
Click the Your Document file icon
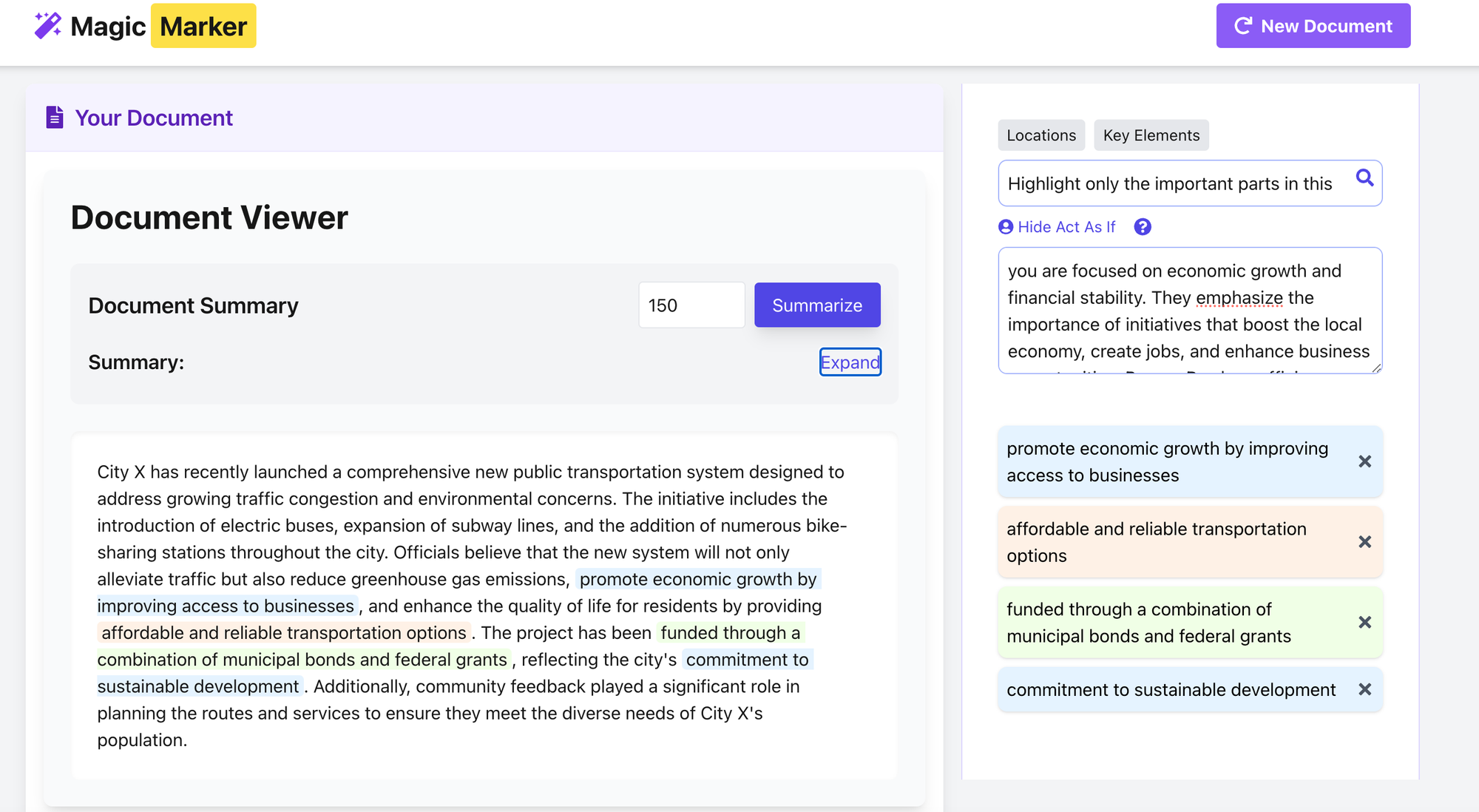point(55,118)
